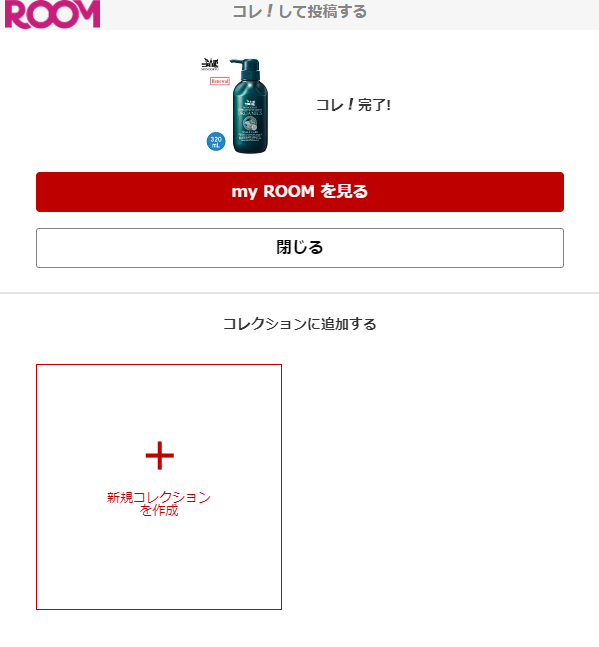Click the black brand logo above Renewal
599x647 pixels.
(x=210, y=65)
